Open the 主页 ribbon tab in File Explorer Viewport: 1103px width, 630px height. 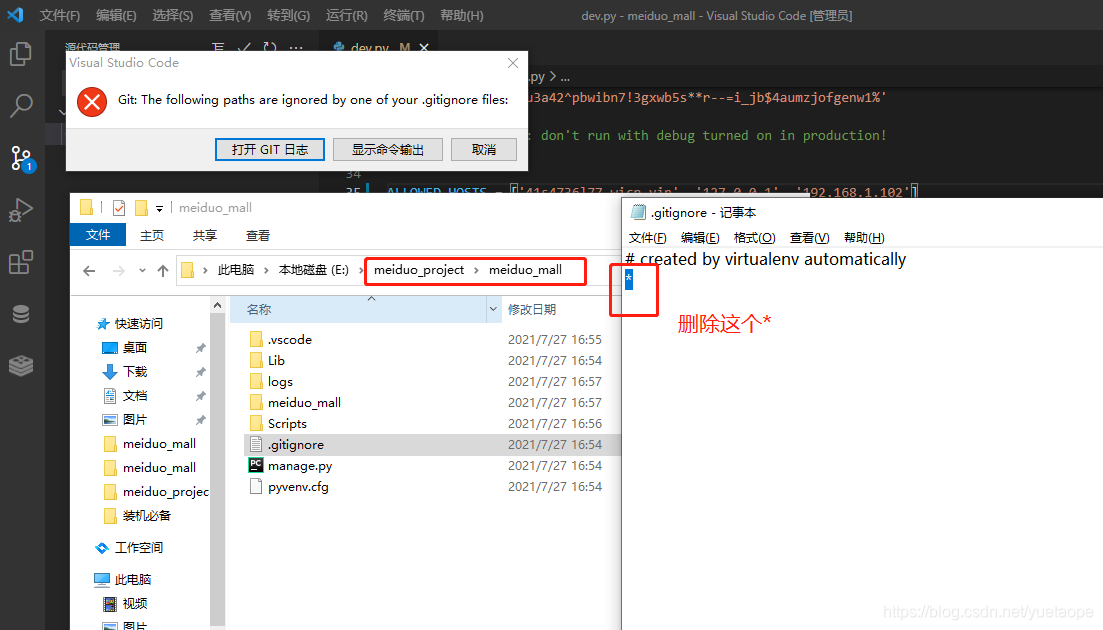(x=152, y=236)
